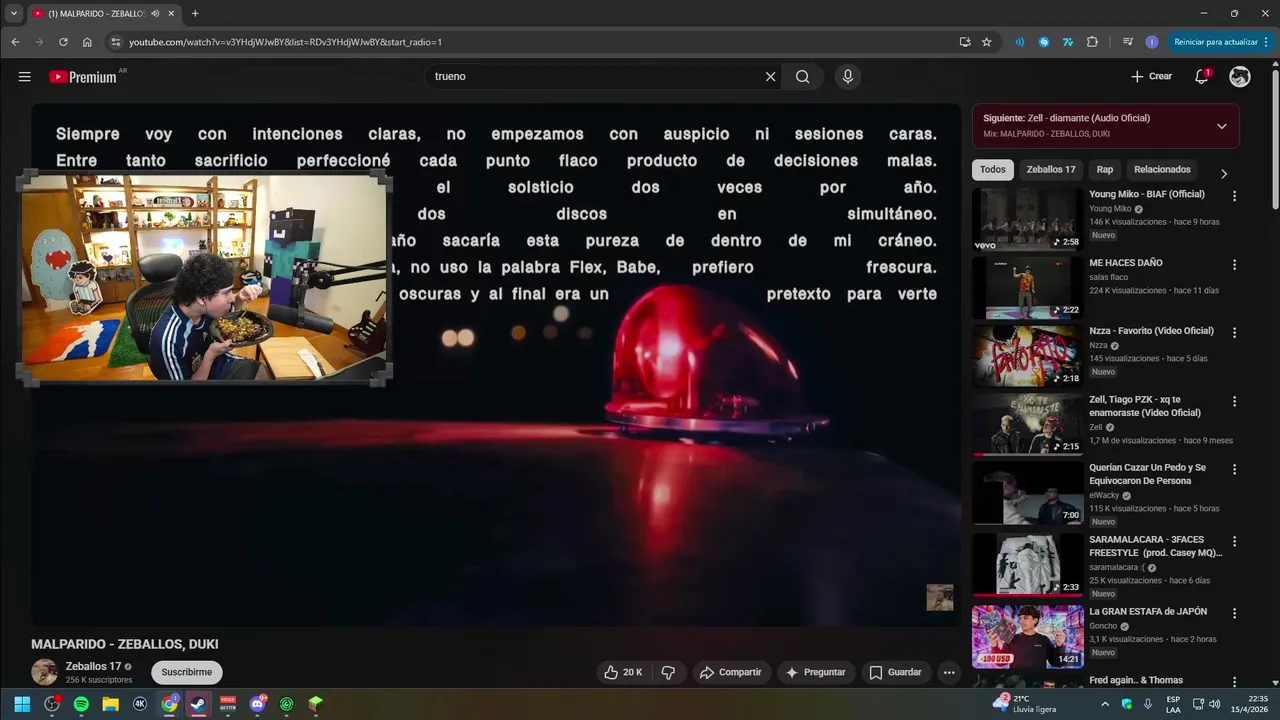Open options for Nzza - Favorito
The width and height of the screenshot is (1280, 720).
tap(1234, 333)
